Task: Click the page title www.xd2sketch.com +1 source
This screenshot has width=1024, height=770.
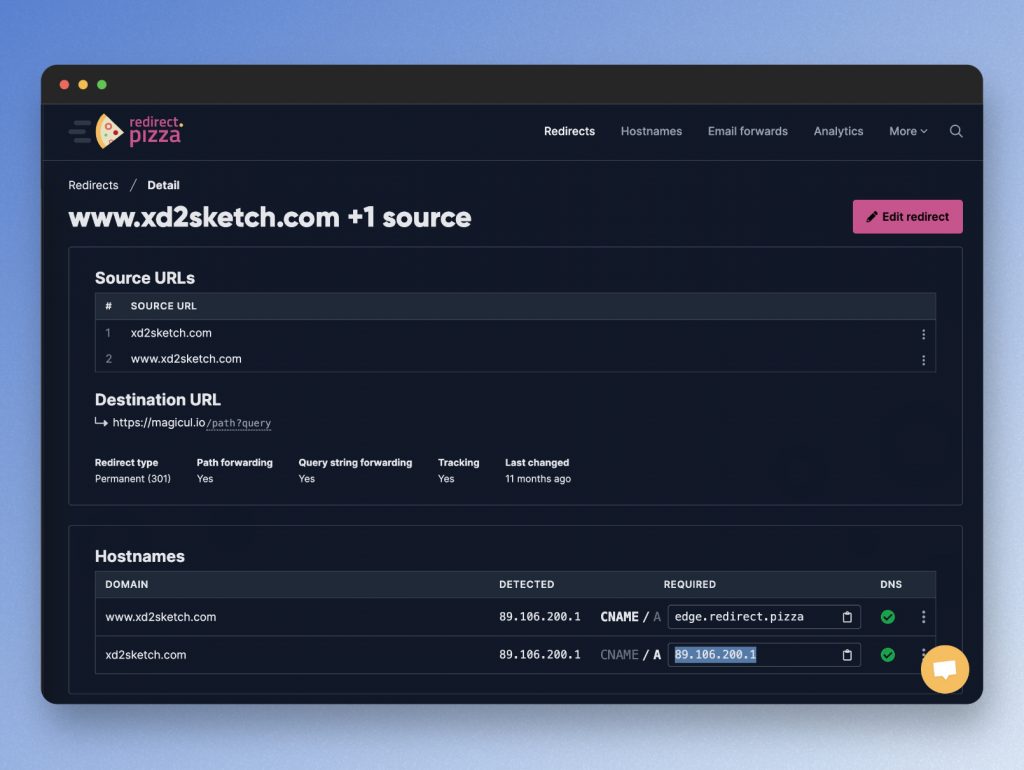Action: click(270, 217)
